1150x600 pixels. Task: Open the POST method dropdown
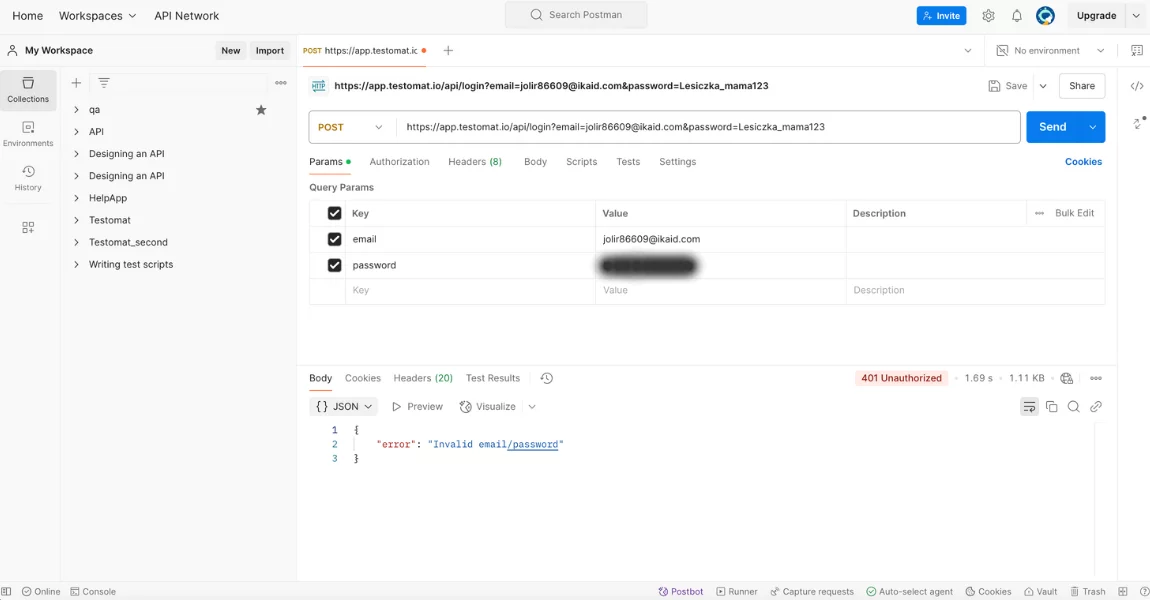click(351, 127)
